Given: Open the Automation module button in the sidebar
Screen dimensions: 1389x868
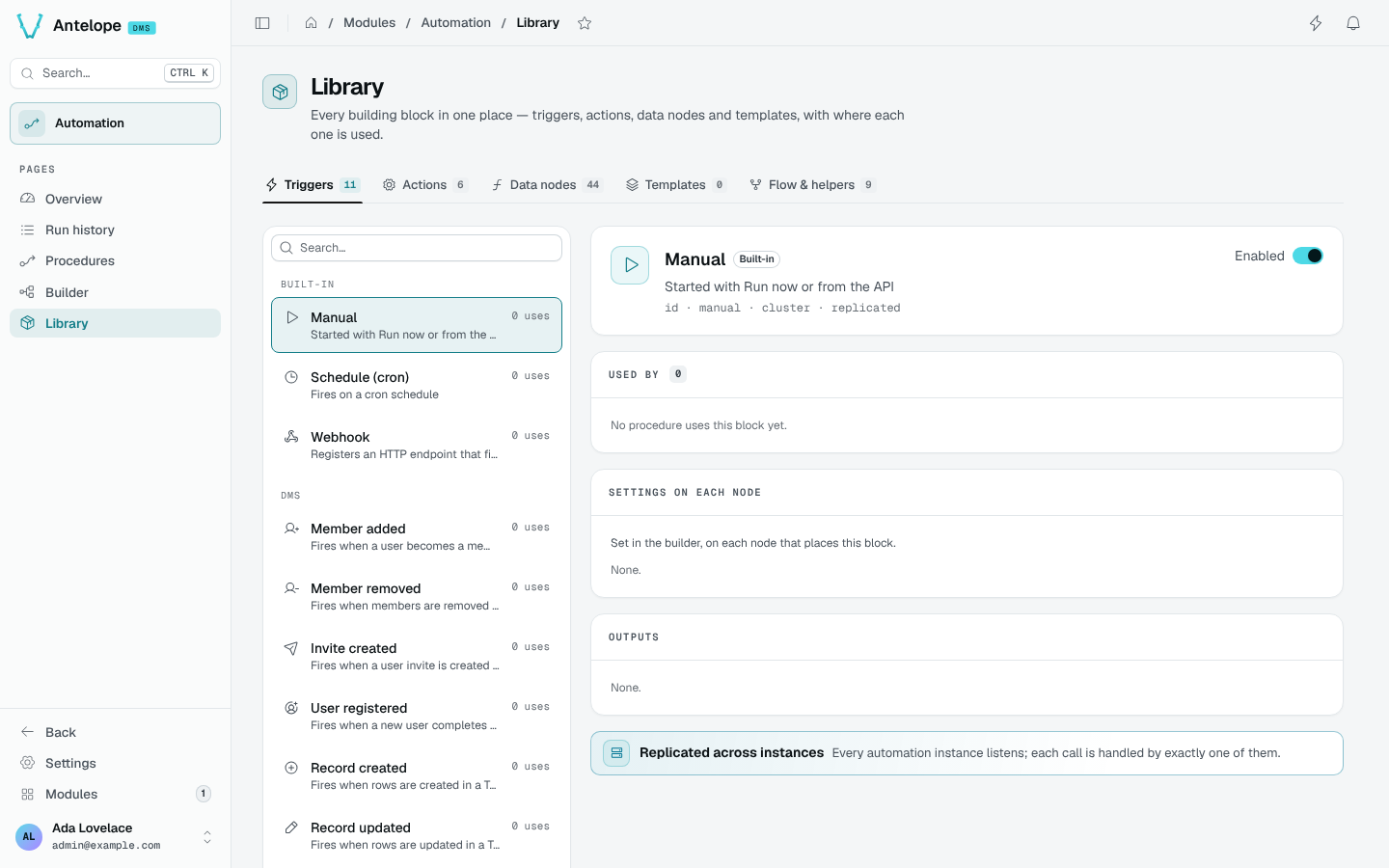Looking at the screenshot, I should coord(115,123).
